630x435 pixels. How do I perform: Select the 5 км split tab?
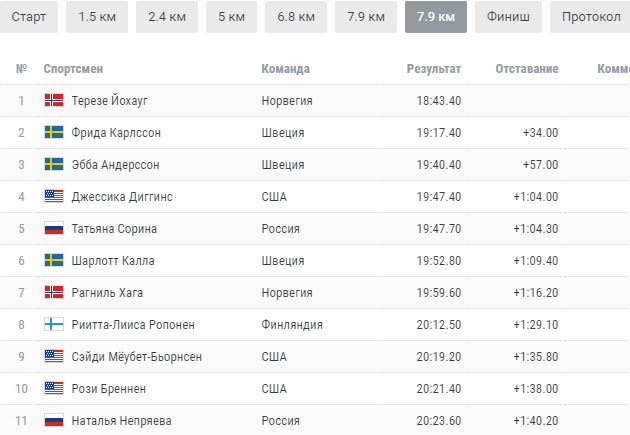pos(232,17)
